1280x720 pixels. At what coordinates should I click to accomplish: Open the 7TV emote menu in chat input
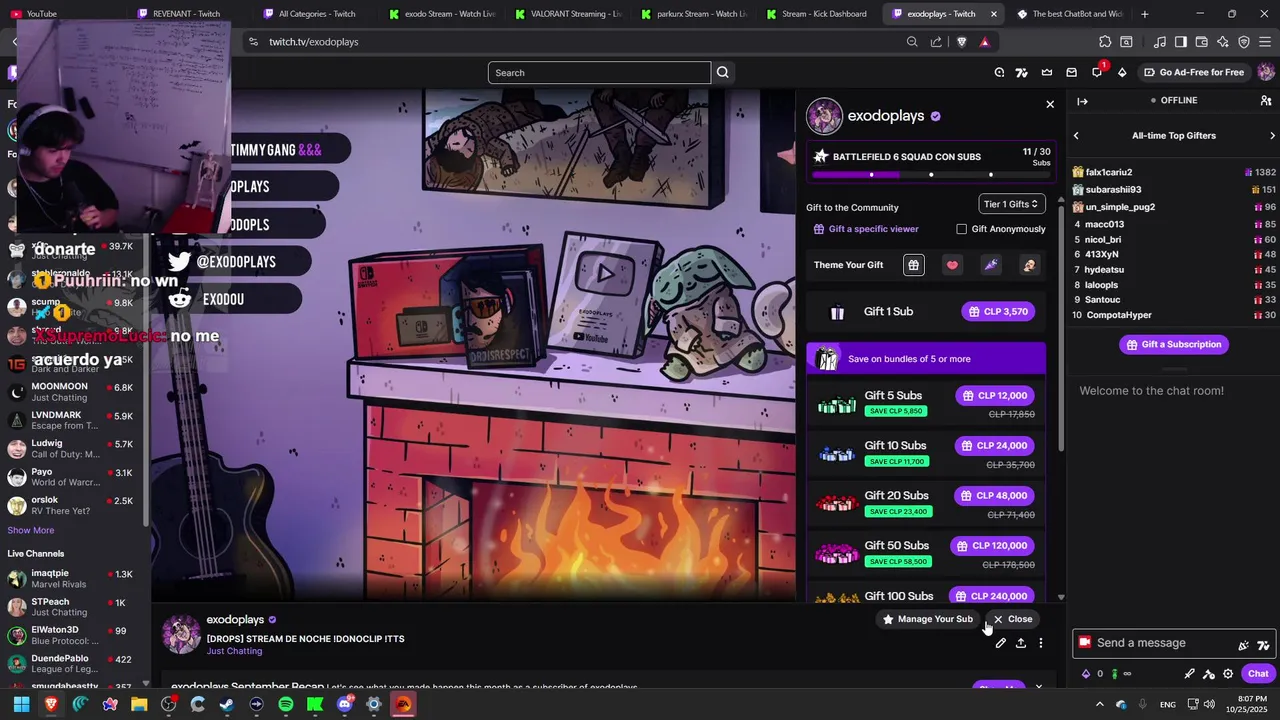pyautogui.click(x=1263, y=645)
